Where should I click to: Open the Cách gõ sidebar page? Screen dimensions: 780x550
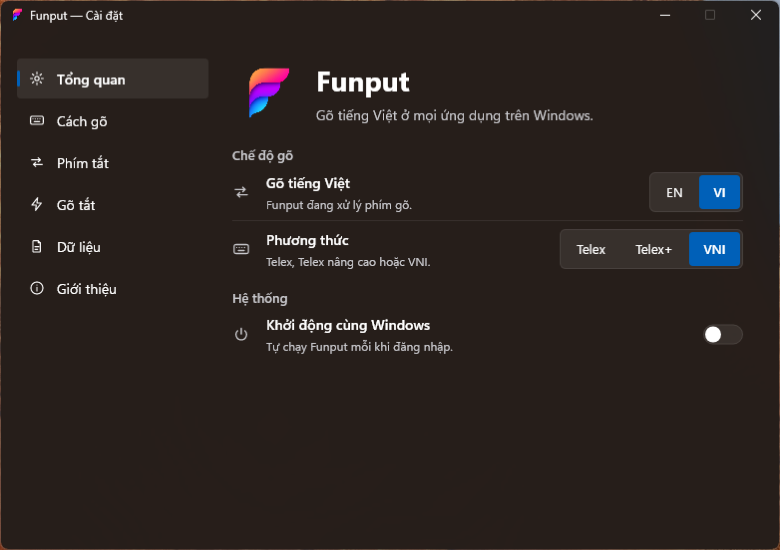pos(112,121)
